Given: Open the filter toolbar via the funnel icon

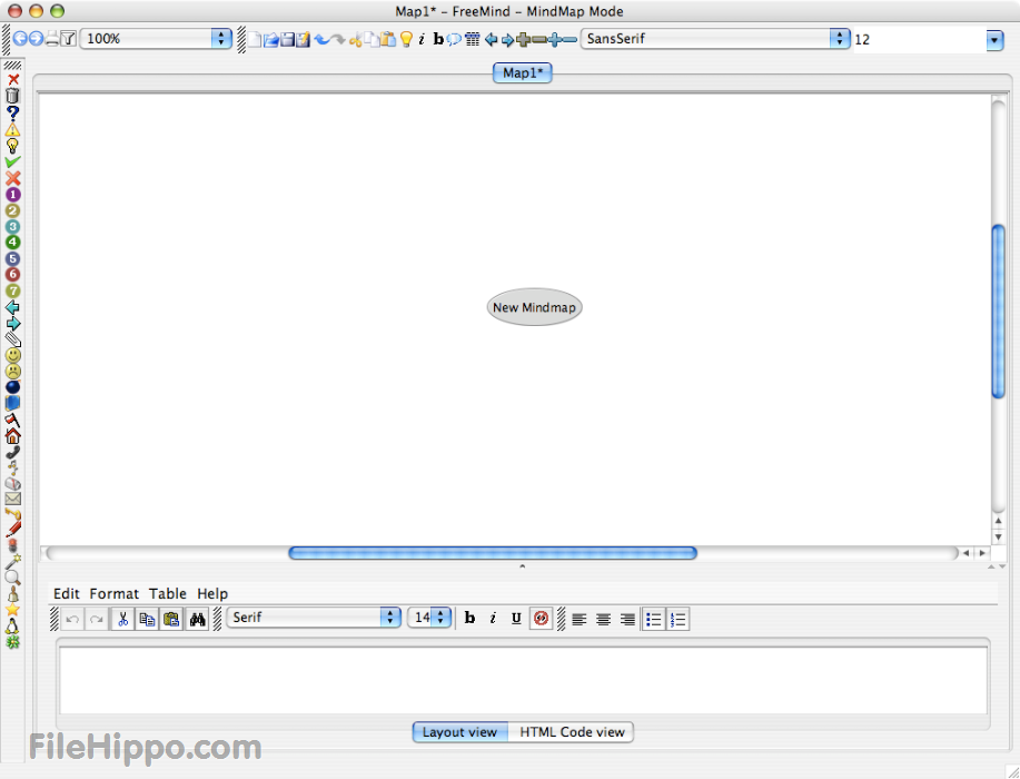Looking at the screenshot, I should click(x=68, y=38).
